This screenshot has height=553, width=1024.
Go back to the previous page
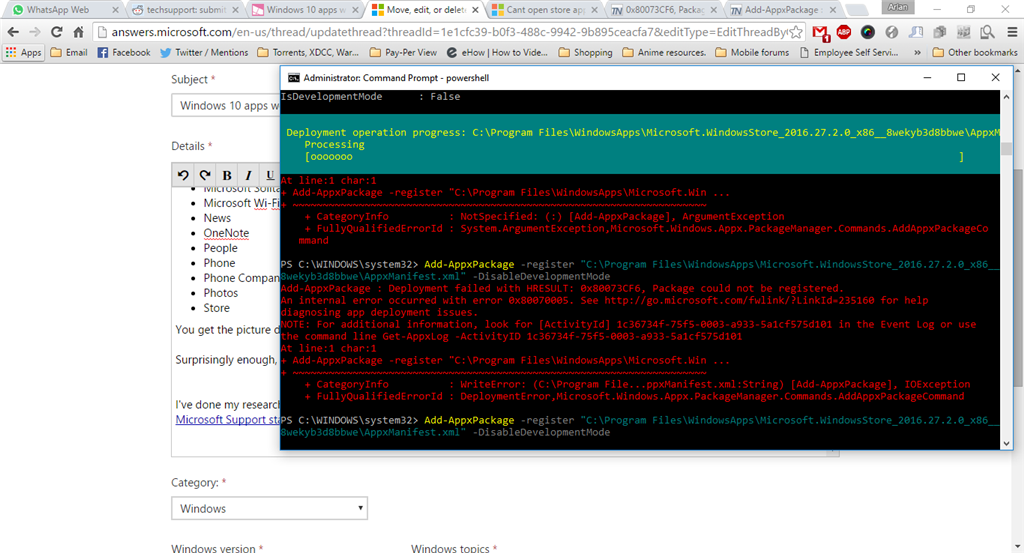pos(13,32)
